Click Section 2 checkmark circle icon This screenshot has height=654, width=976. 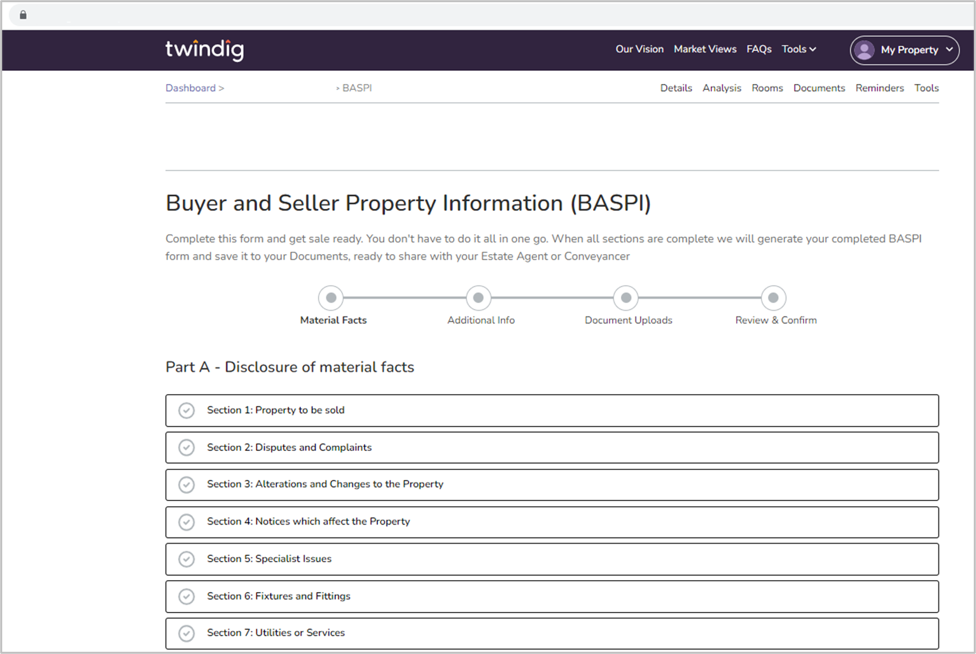pyautogui.click(x=186, y=447)
